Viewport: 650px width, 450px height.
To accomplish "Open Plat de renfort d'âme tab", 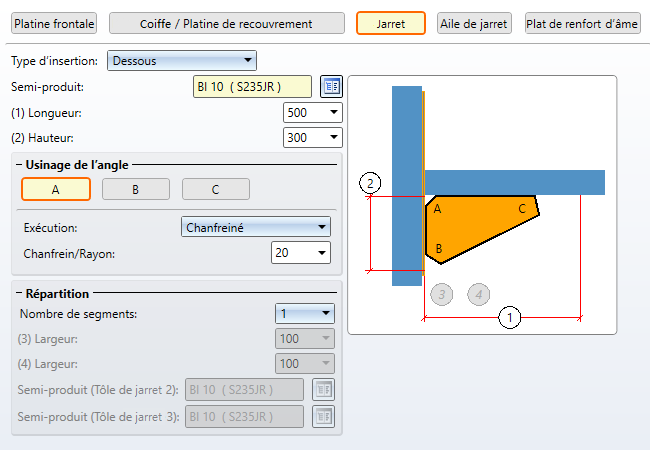I will (x=583, y=23).
